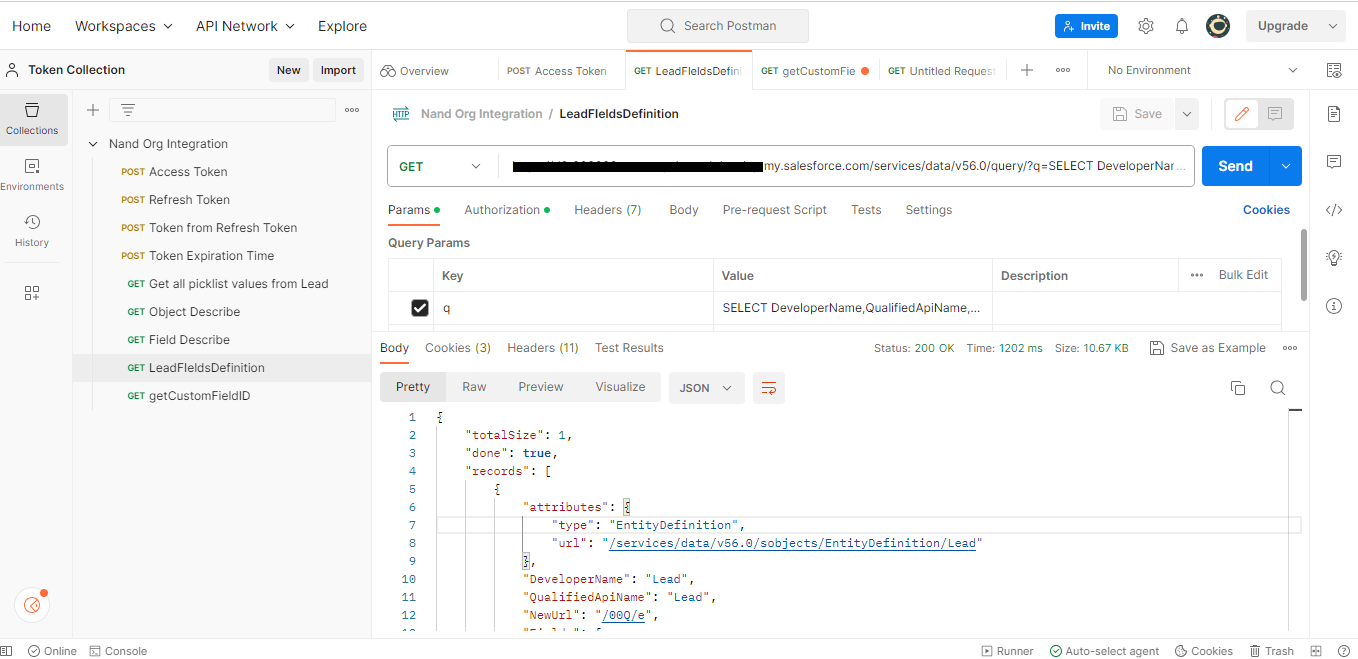Screen dimensions: 1358x659
Task: Open the Pre-request Script tab
Action: (x=775, y=210)
